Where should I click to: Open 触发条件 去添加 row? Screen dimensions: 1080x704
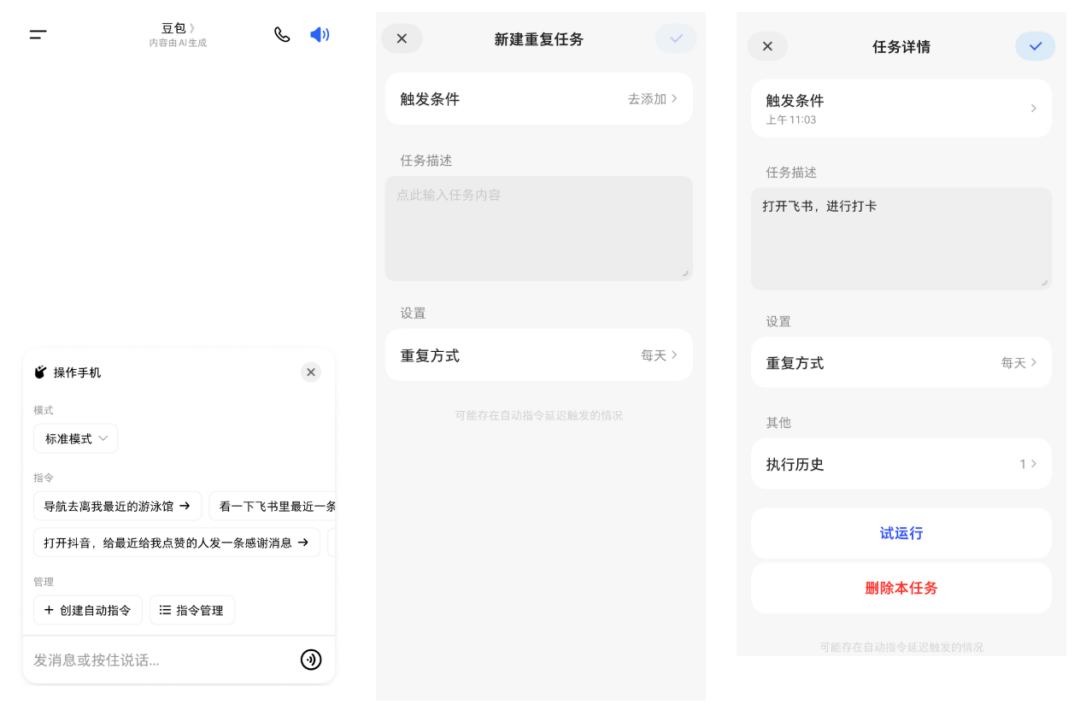coord(539,99)
